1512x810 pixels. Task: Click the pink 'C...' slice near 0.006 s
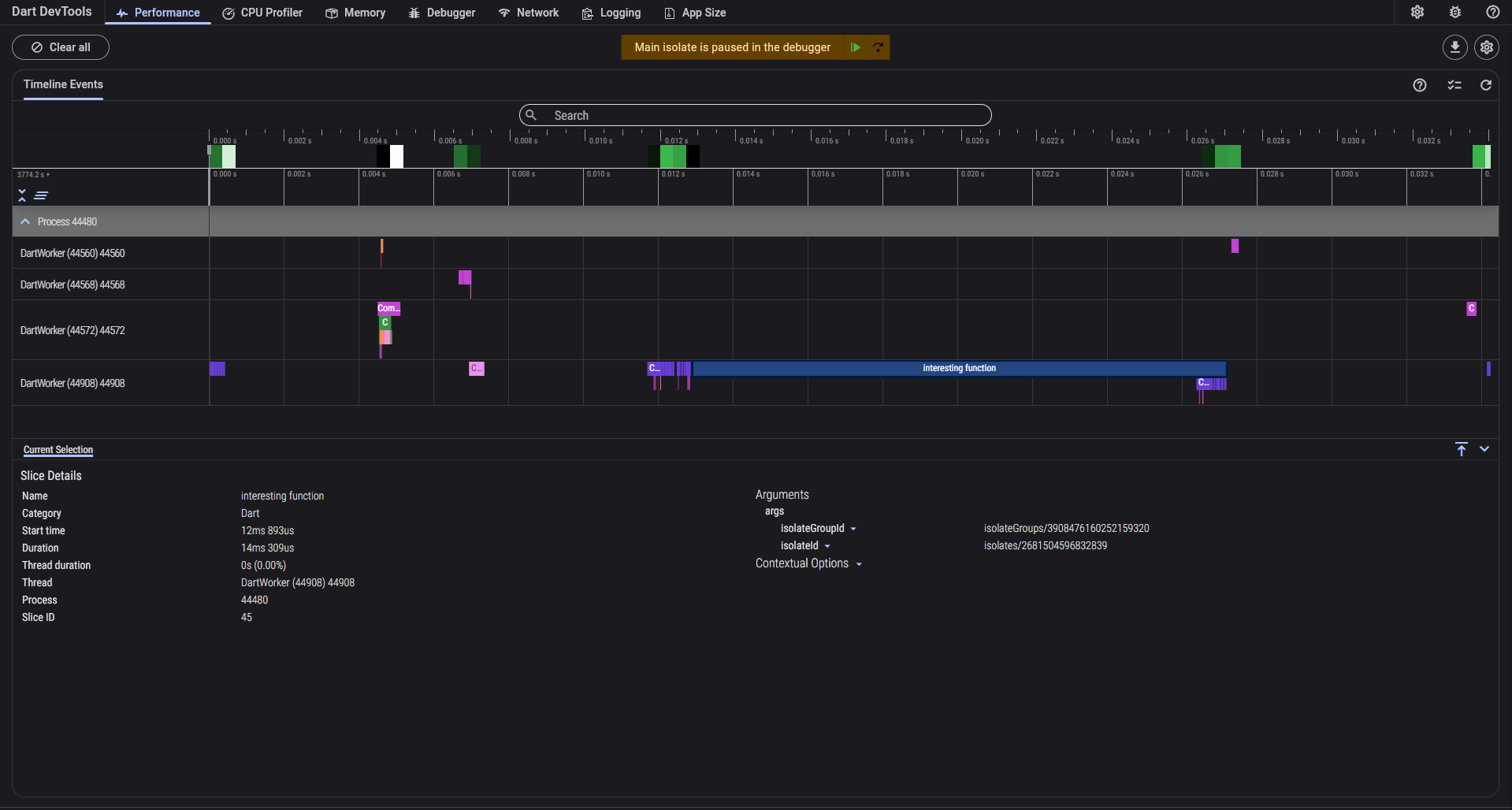477,368
